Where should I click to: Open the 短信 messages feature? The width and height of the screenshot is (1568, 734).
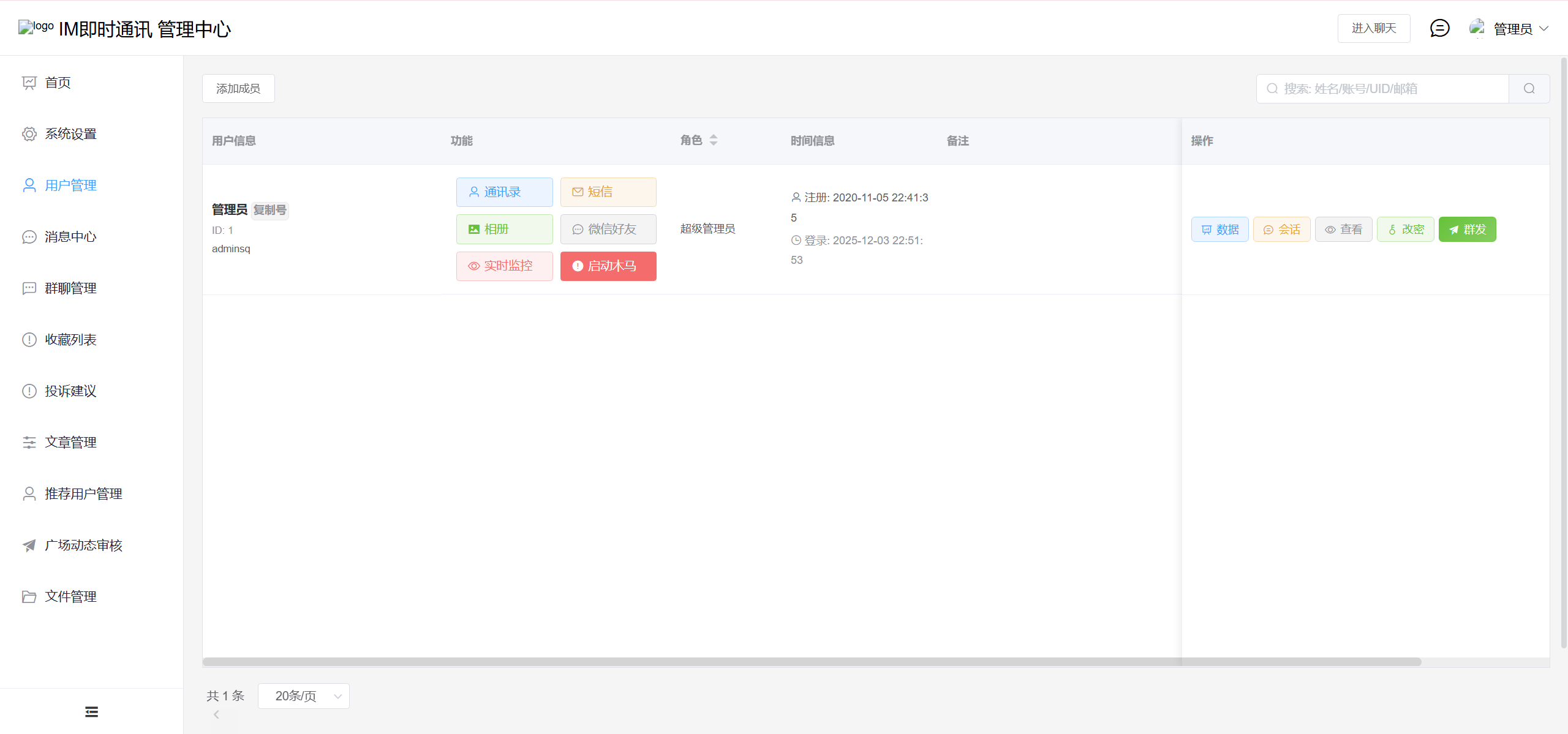click(608, 192)
